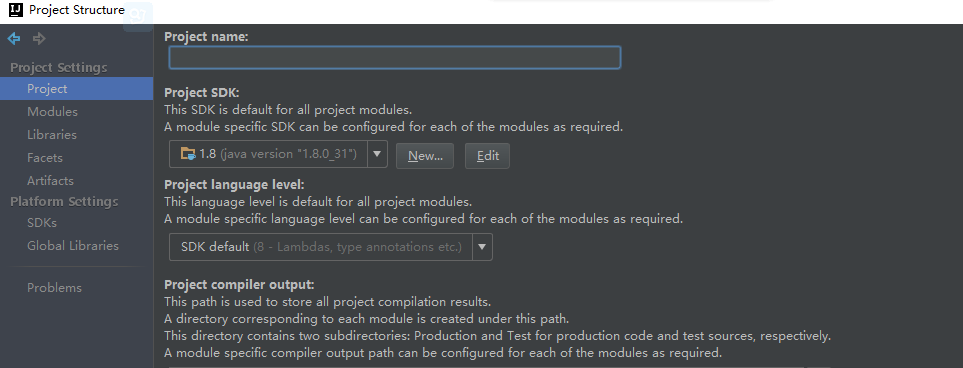The height and width of the screenshot is (368, 963).
Task: Open SDKs under Platform Settings
Action: tap(42, 223)
